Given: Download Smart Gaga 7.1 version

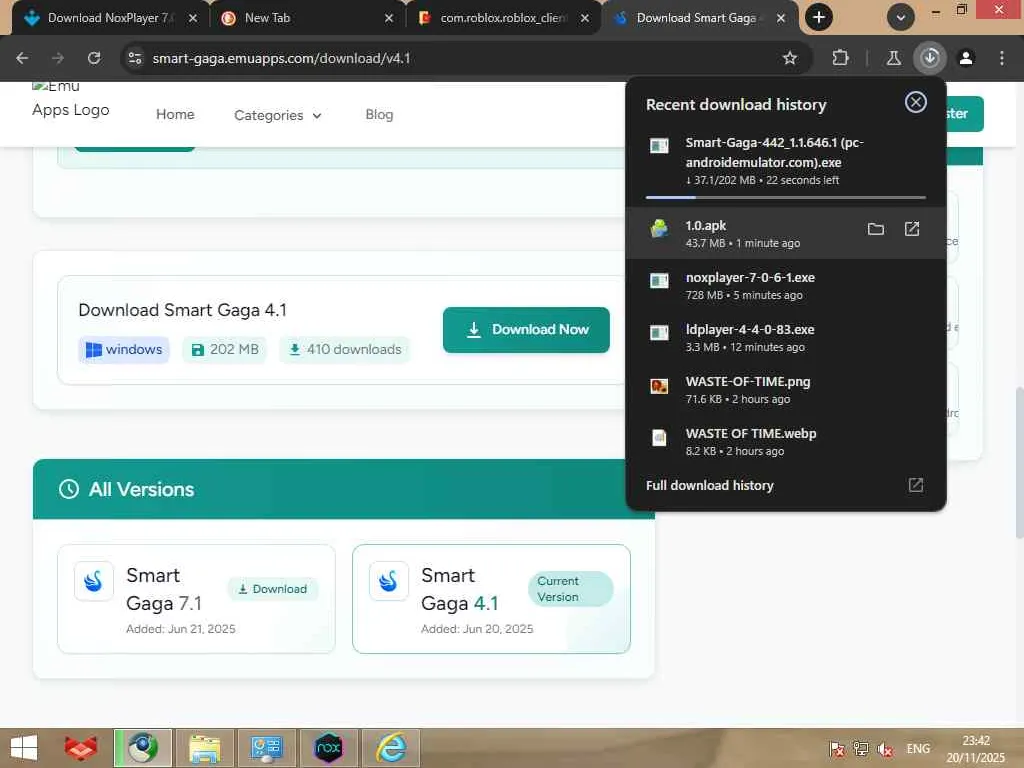Looking at the screenshot, I should [x=272, y=589].
